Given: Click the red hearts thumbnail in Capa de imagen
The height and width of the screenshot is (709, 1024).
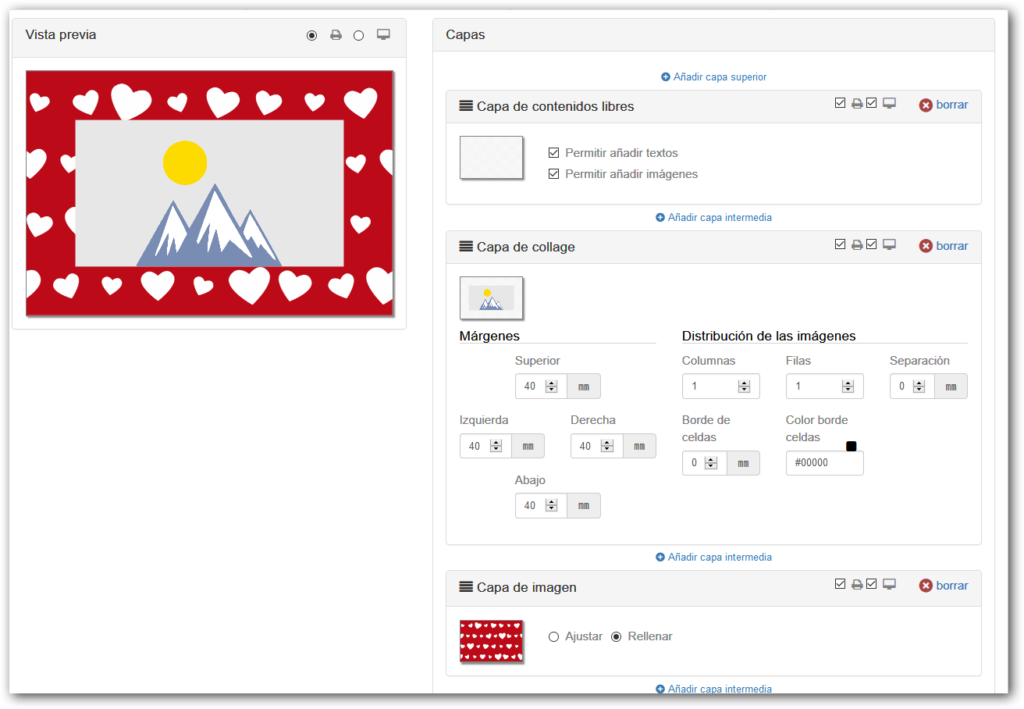Looking at the screenshot, I should (x=491, y=641).
